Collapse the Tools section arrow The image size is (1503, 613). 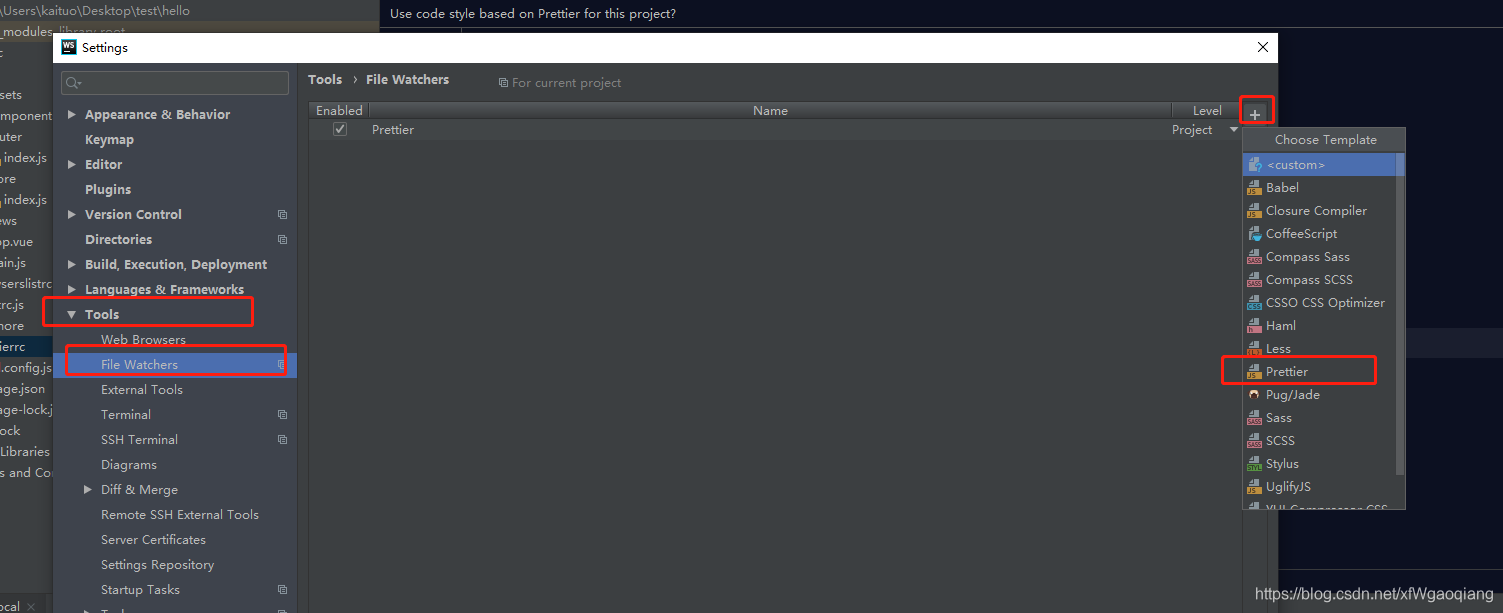[71, 314]
